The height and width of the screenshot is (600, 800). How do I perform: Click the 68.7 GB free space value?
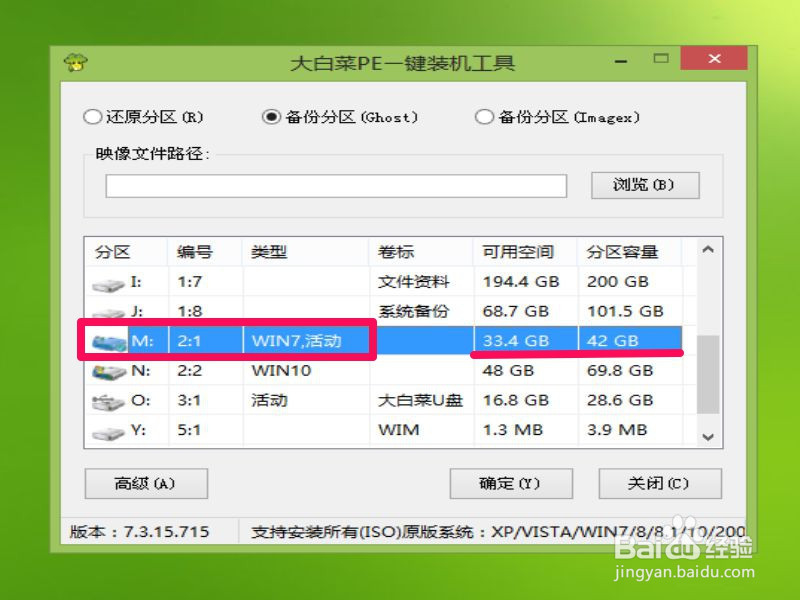[x=515, y=311]
